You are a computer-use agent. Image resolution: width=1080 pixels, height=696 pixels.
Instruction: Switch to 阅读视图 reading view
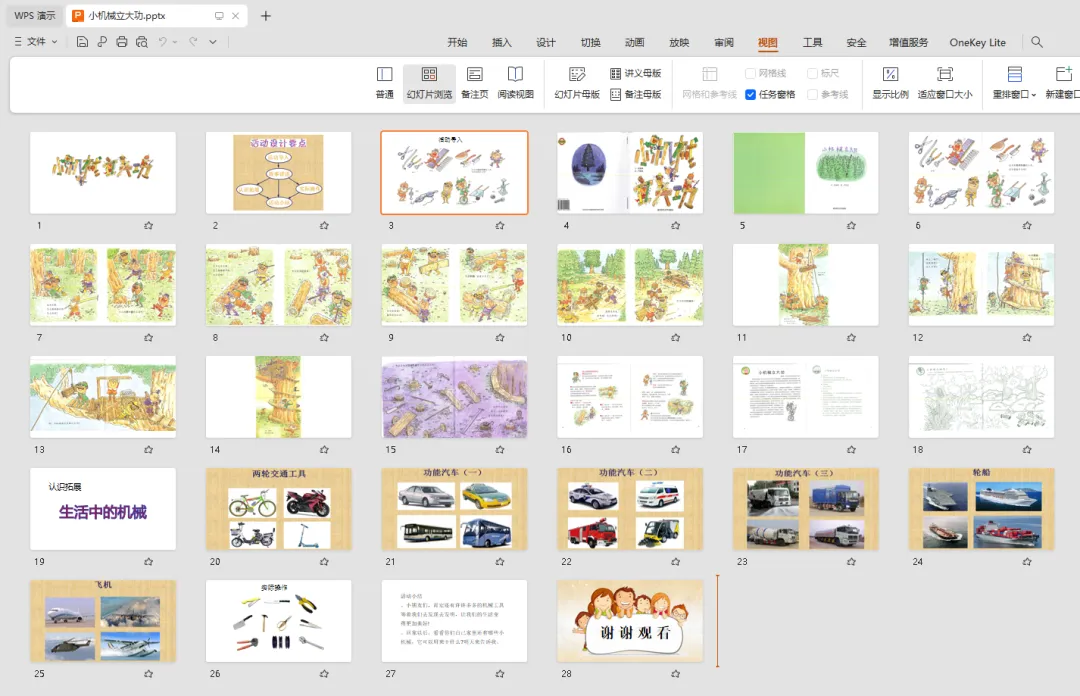pos(515,82)
